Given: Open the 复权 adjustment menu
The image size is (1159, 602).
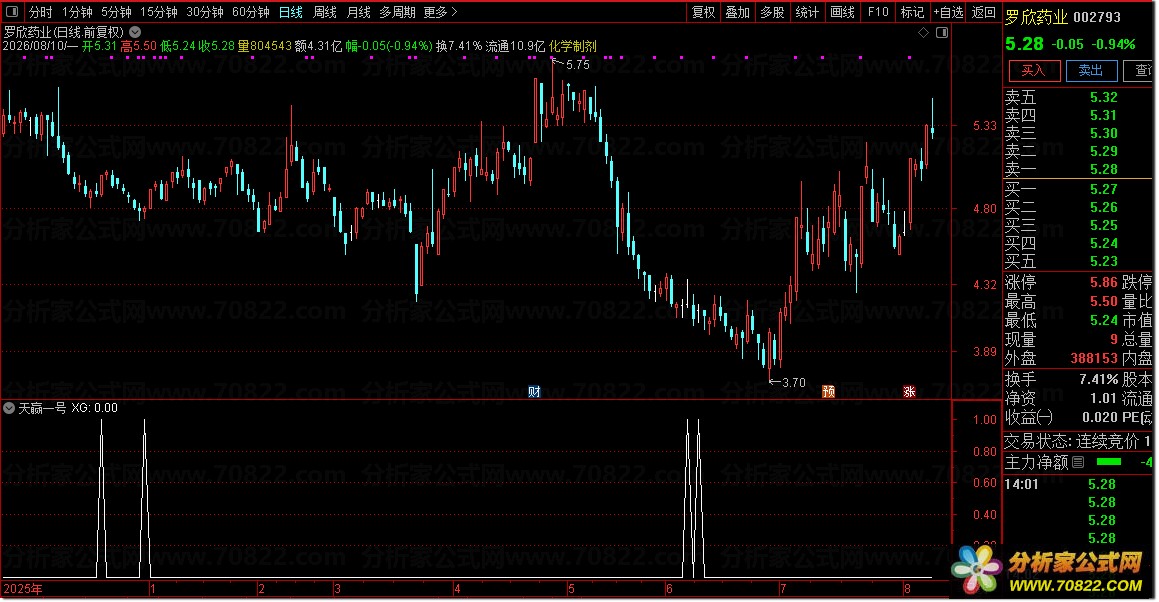Looking at the screenshot, I should 703,12.
